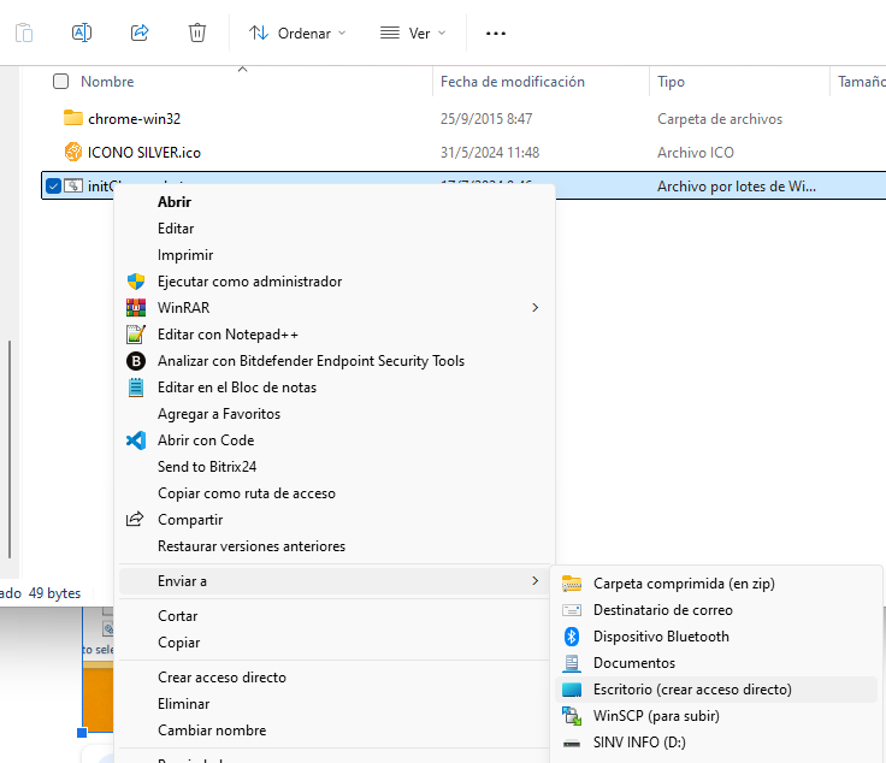Screen dimensions: 886x763
Task: Select Restaurar versiones anteriores
Action: pyautogui.click(x=251, y=546)
